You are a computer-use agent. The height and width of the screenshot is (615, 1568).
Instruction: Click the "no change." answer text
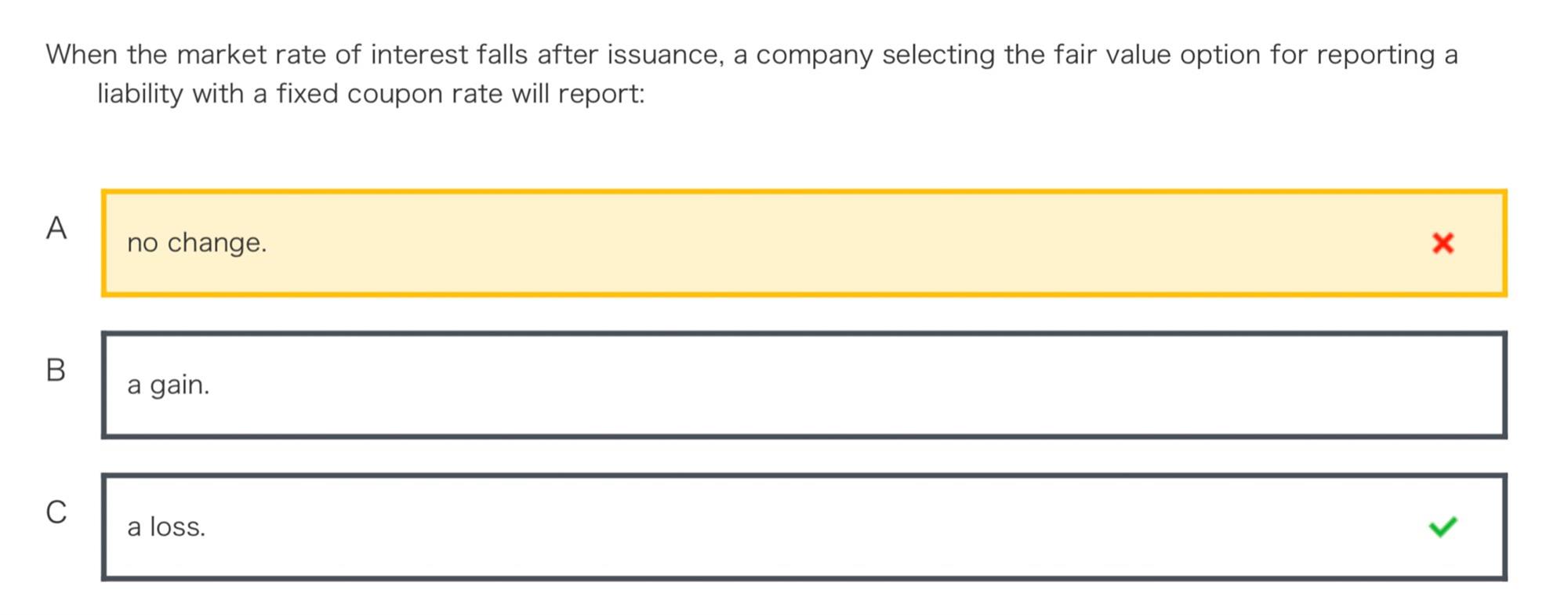(x=197, y=243)
